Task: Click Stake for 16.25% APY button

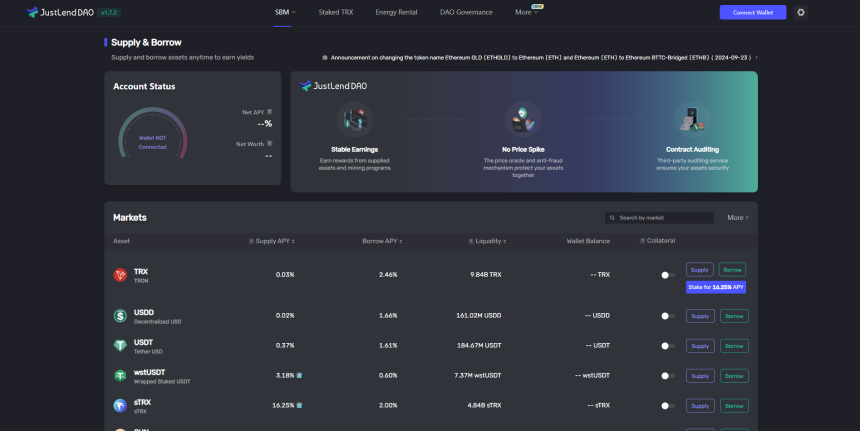Action: pyautogui.click(x=716, y=287)
